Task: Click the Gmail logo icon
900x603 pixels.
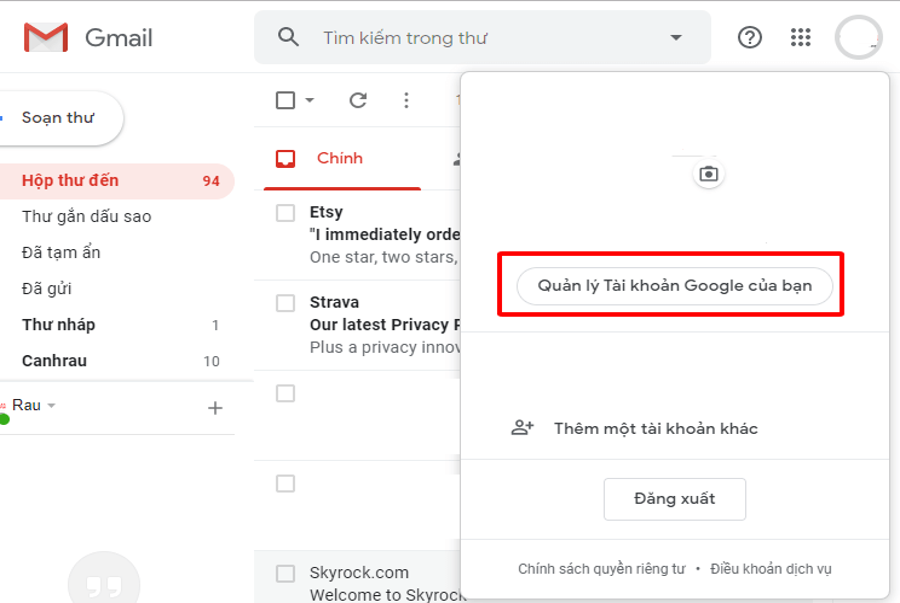Action: (46, 38)
